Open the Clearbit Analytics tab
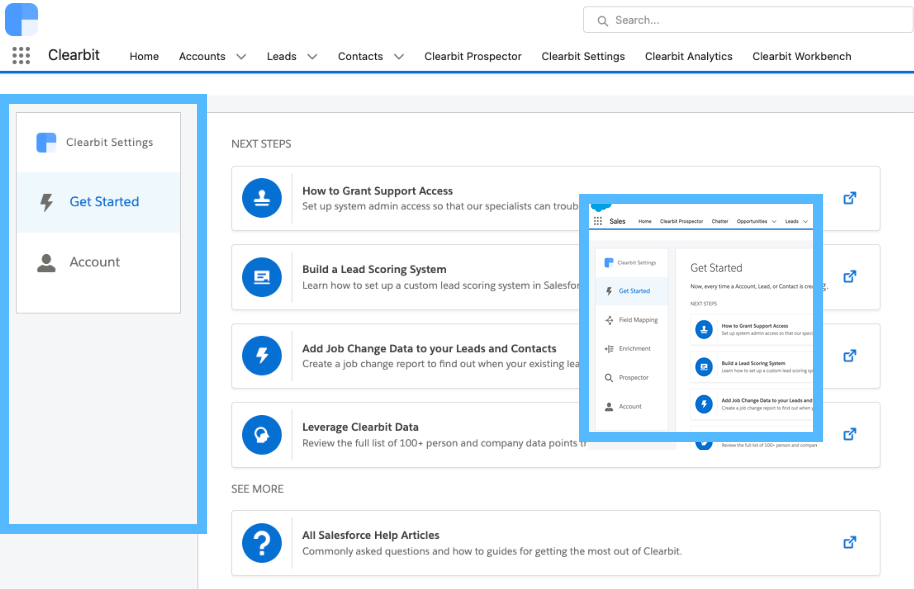The image size is (914, 589). coord(688,57)
